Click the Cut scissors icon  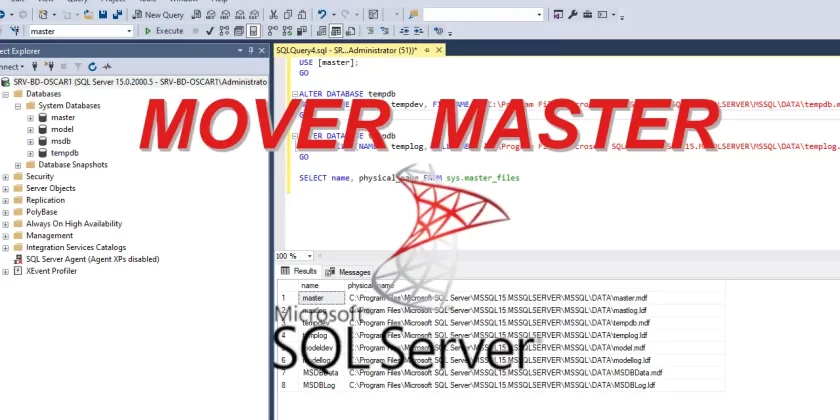click(273, 15)
